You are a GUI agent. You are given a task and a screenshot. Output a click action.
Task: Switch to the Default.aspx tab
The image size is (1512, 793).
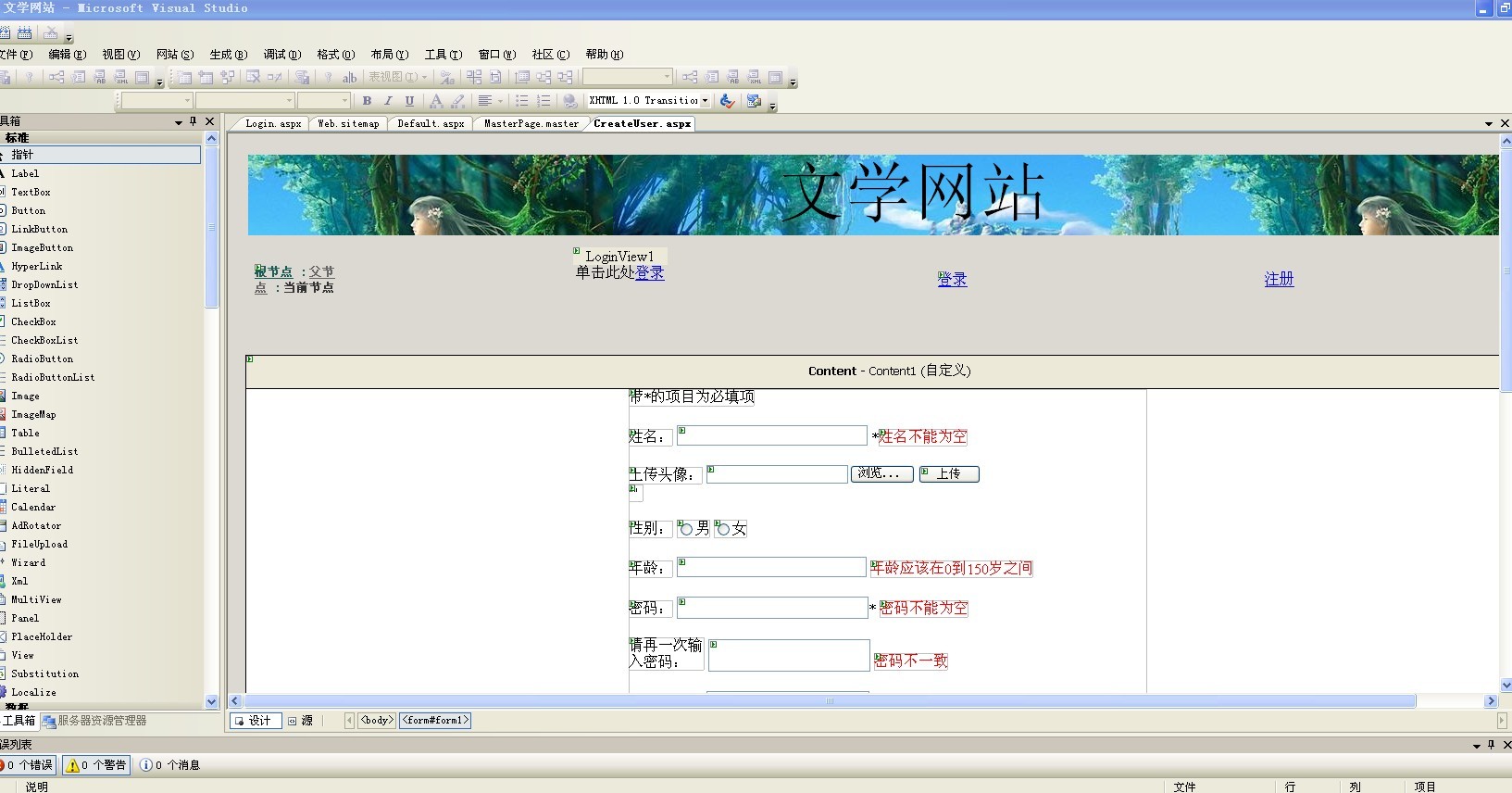(431, 123)
